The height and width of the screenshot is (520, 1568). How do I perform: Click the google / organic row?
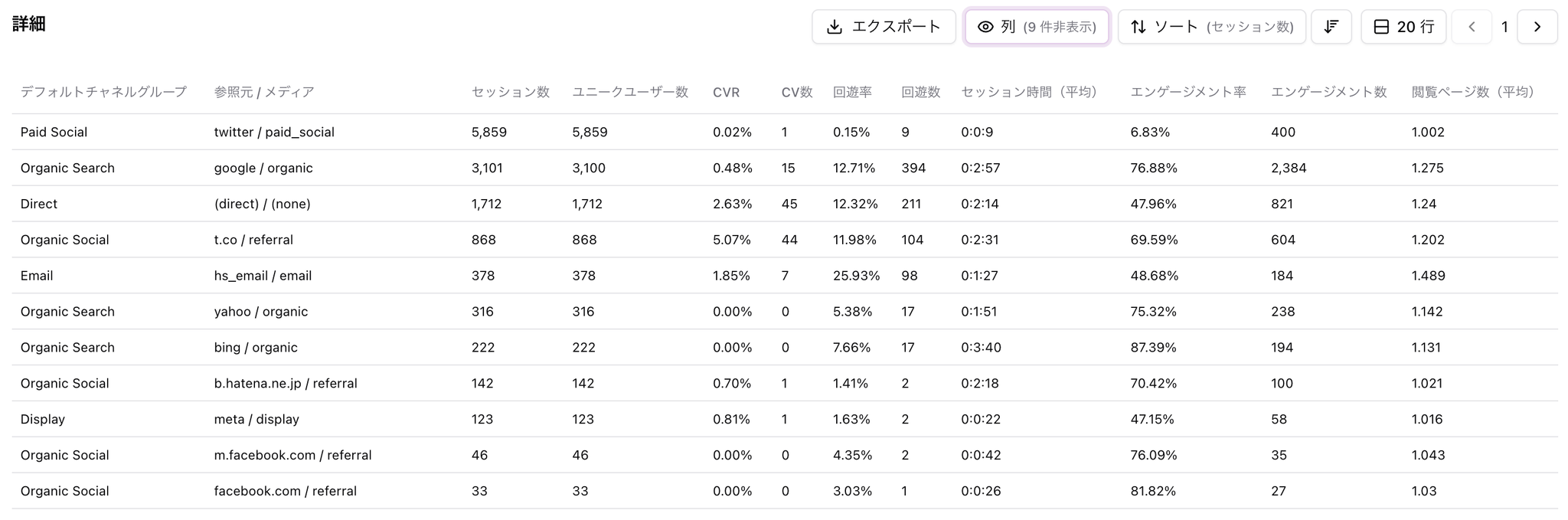coord(263,168)
